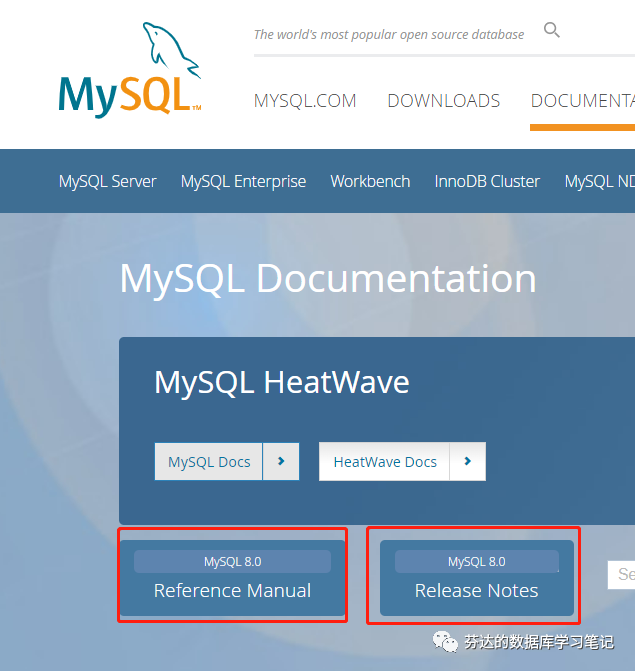Go to MySQL Server section
Screen dimensions: 635x671
pos(107,181)
